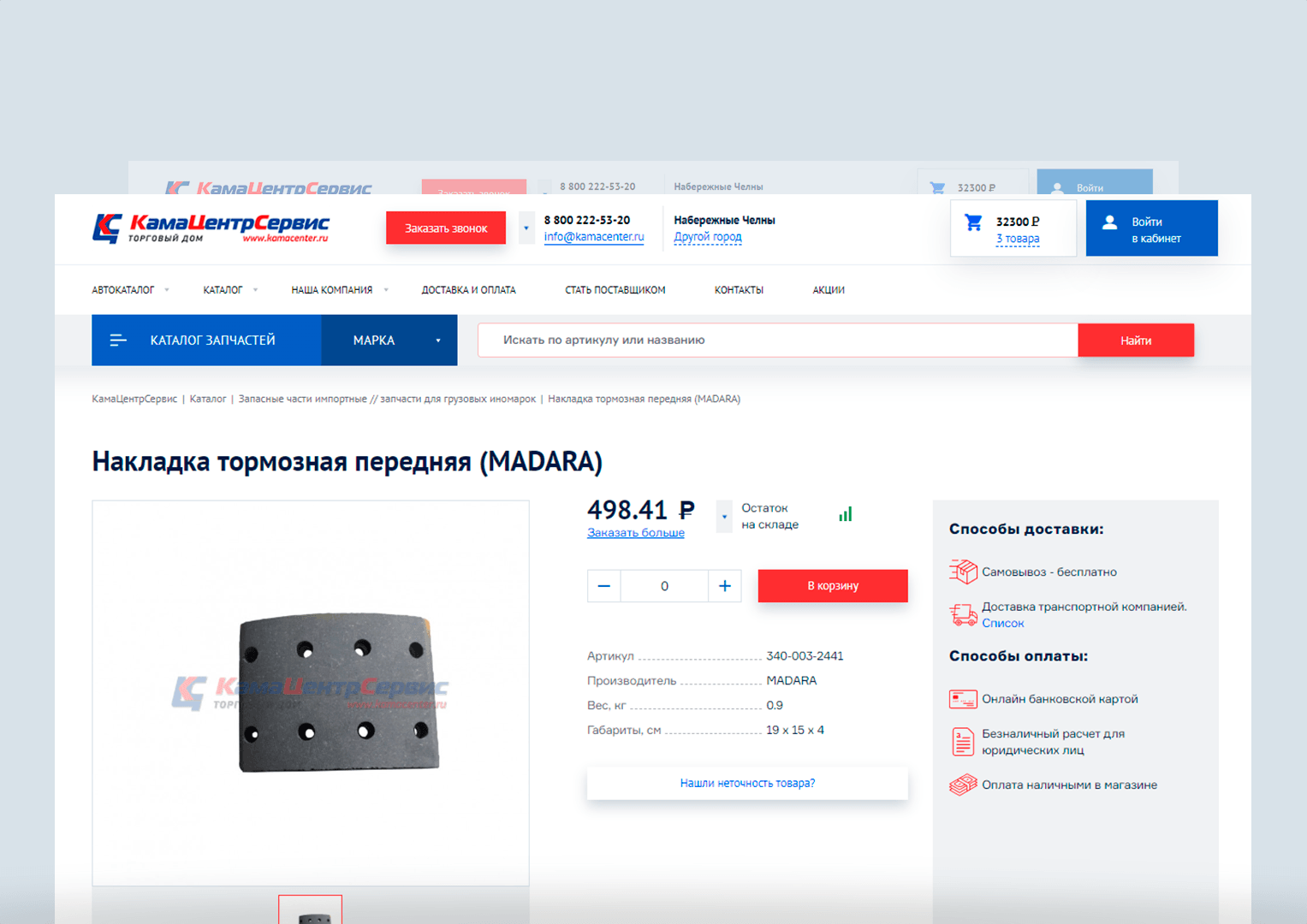Click the search field for article or name

[x=778, y=341]
